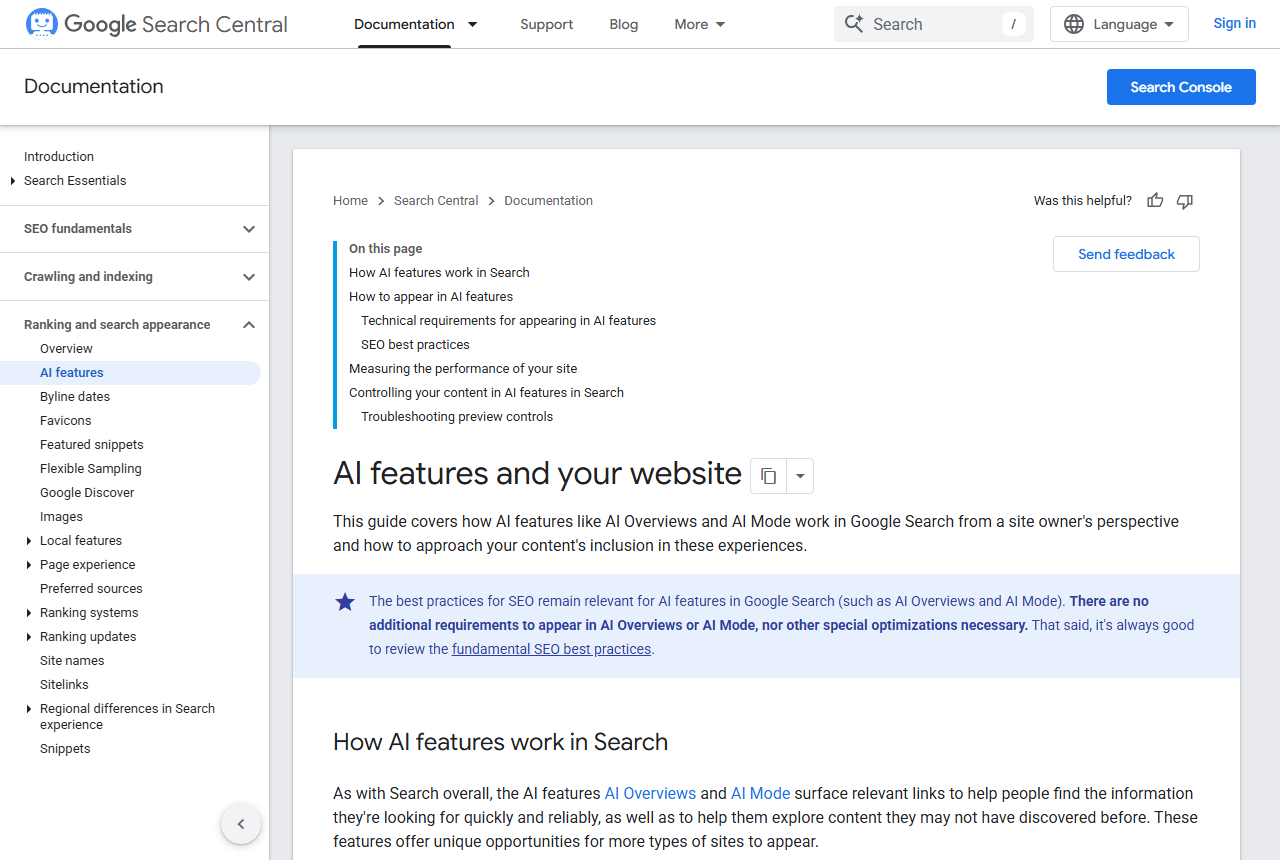Expand Page experience in sidebar
The width and height of the screenshot is (1280, 860).
point(29,565)
